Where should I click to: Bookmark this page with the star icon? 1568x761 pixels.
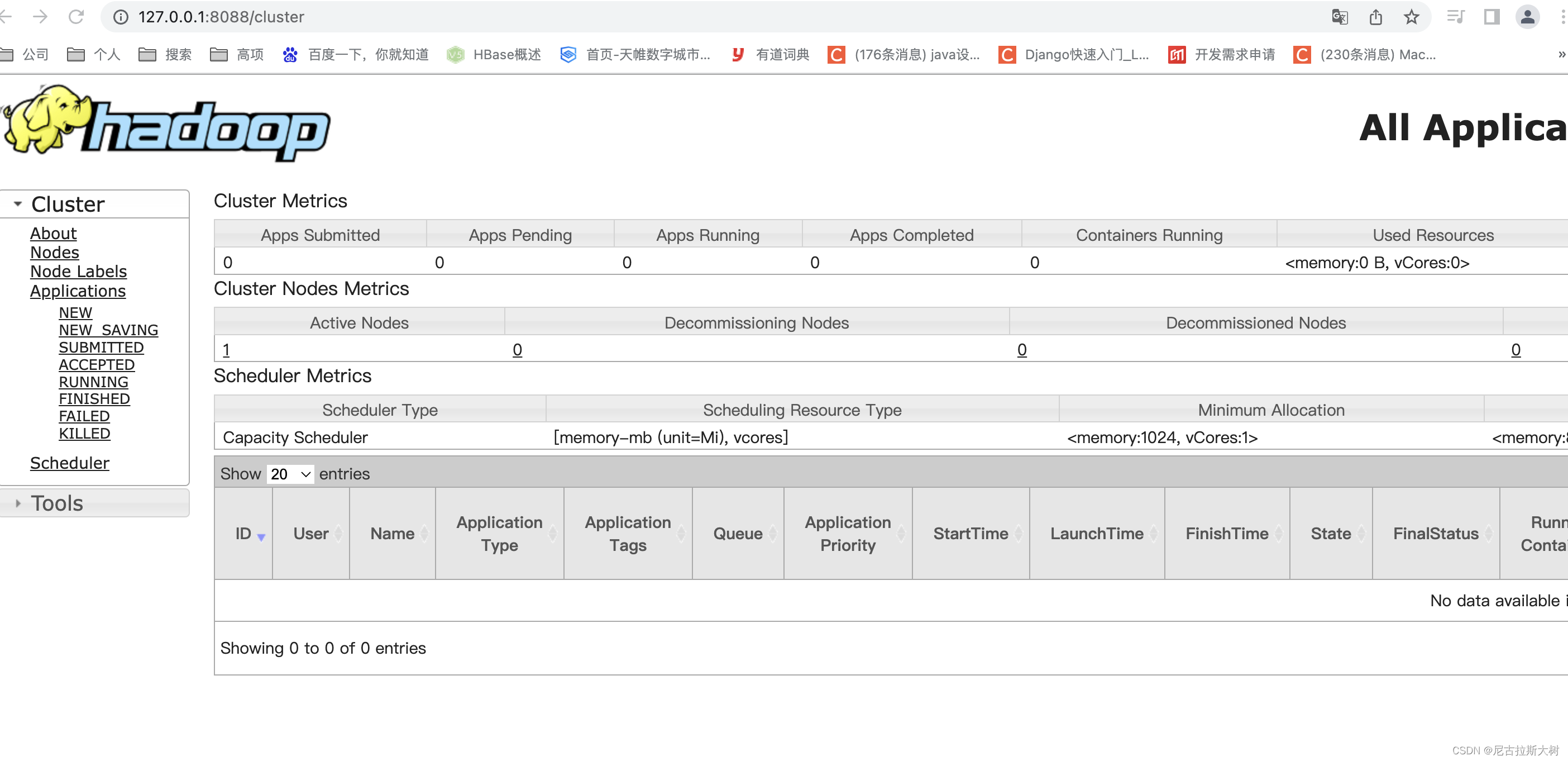[x=1411, y=16]
